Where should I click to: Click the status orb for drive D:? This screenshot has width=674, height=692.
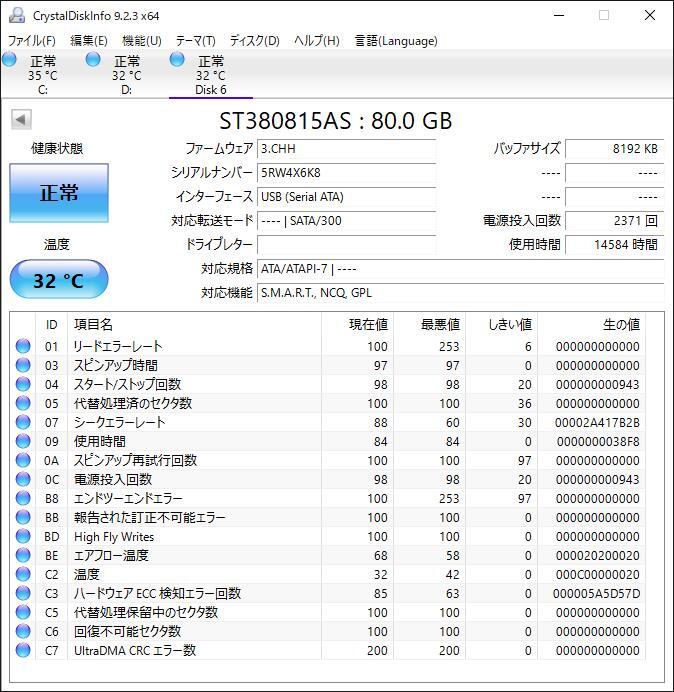[x=93, y=59]
